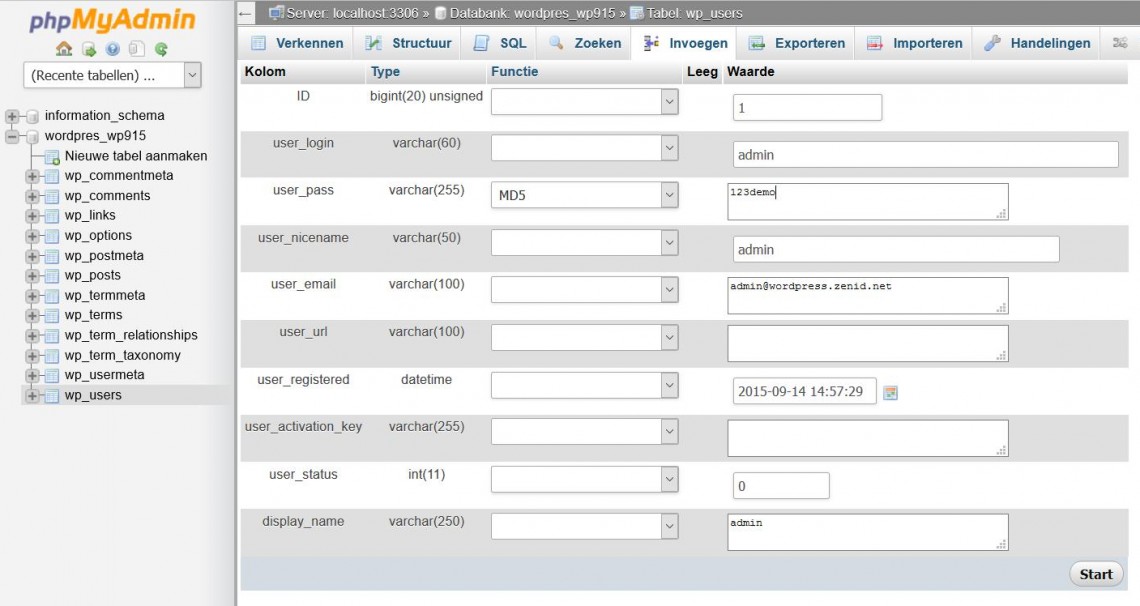Open the Verkennen tab
This screenshot has width=1140, height=606.
[297, 43]
